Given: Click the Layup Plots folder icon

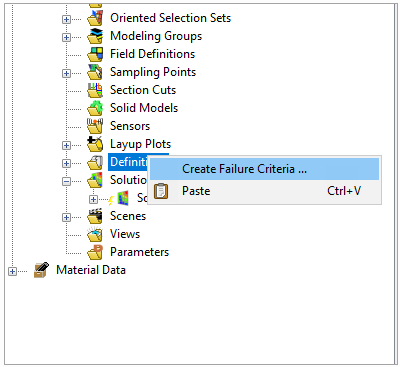Looking at the screenshot, I should click(95, 144).
